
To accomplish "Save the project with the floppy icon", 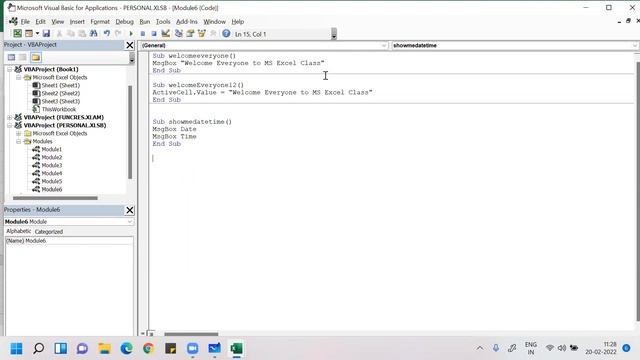I will click(x=46, y=34).
